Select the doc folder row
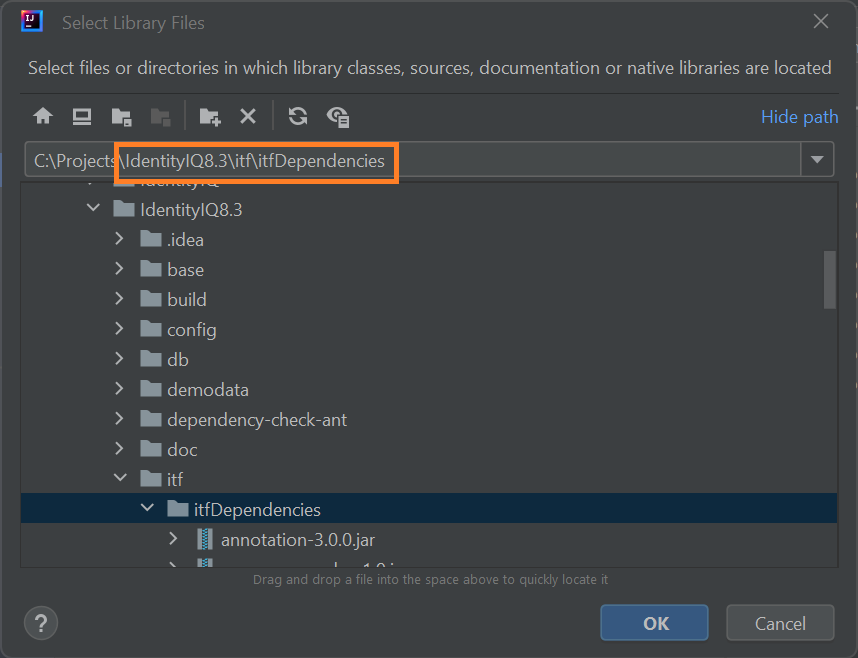This screenshot has width=858, height=658. pos(429,449)
